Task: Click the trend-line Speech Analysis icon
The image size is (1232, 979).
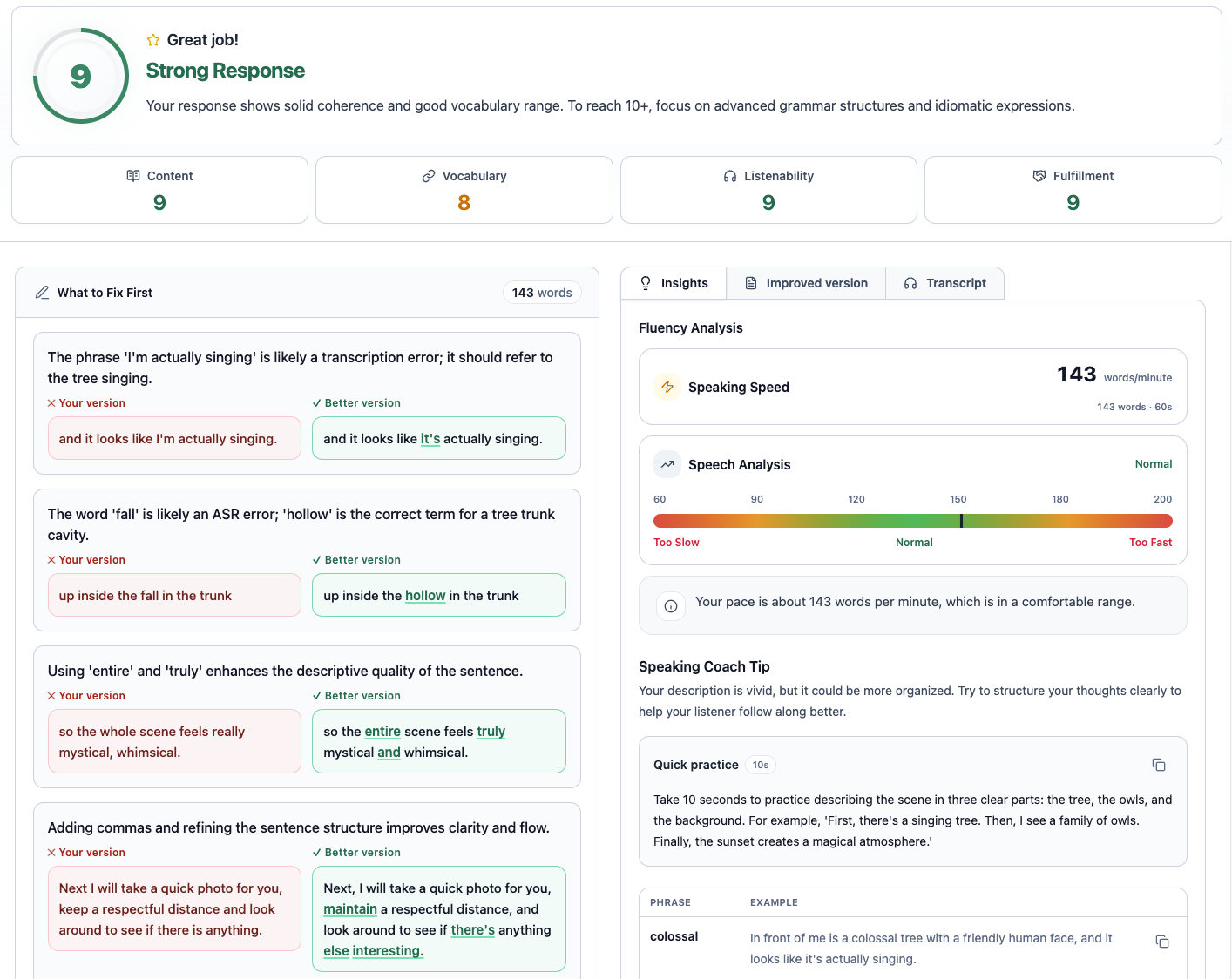Action: 667,464
